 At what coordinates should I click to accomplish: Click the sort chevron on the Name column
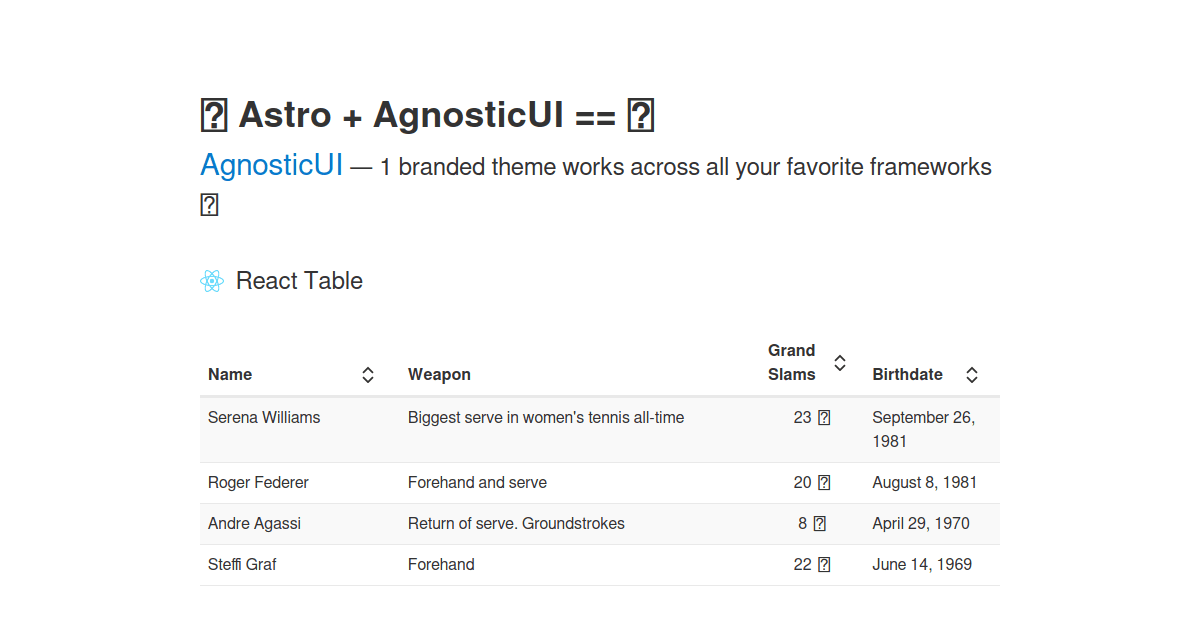click(x=368, y=374)
